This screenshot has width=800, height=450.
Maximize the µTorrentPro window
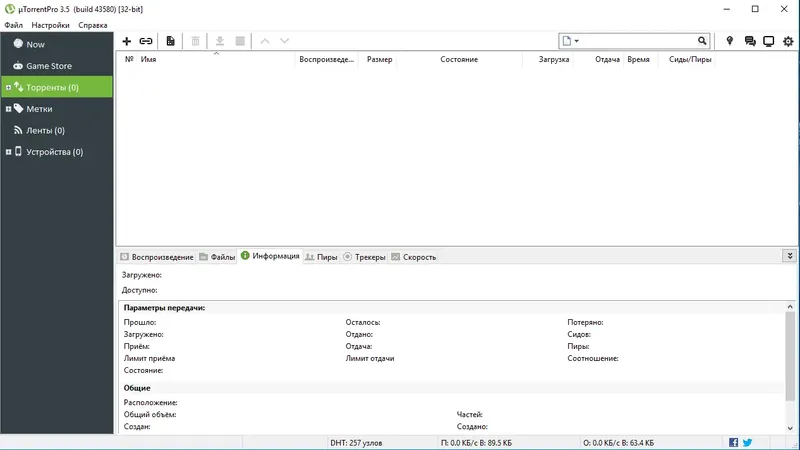[755, 9]
